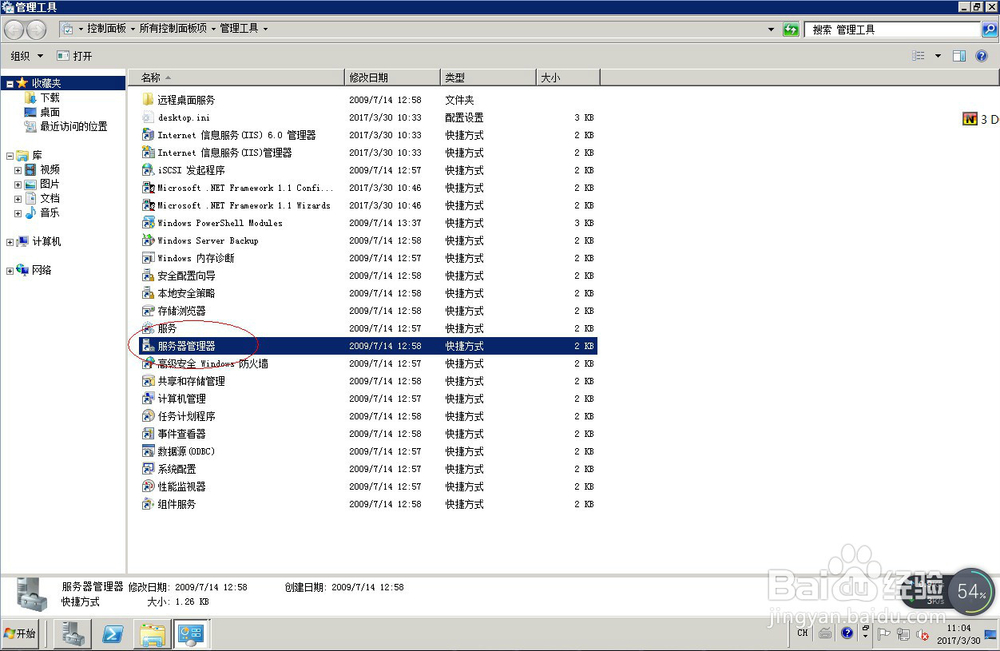1000x651 pixels.
Task: Sort by the 大小 column header
Action: point(568,77)
